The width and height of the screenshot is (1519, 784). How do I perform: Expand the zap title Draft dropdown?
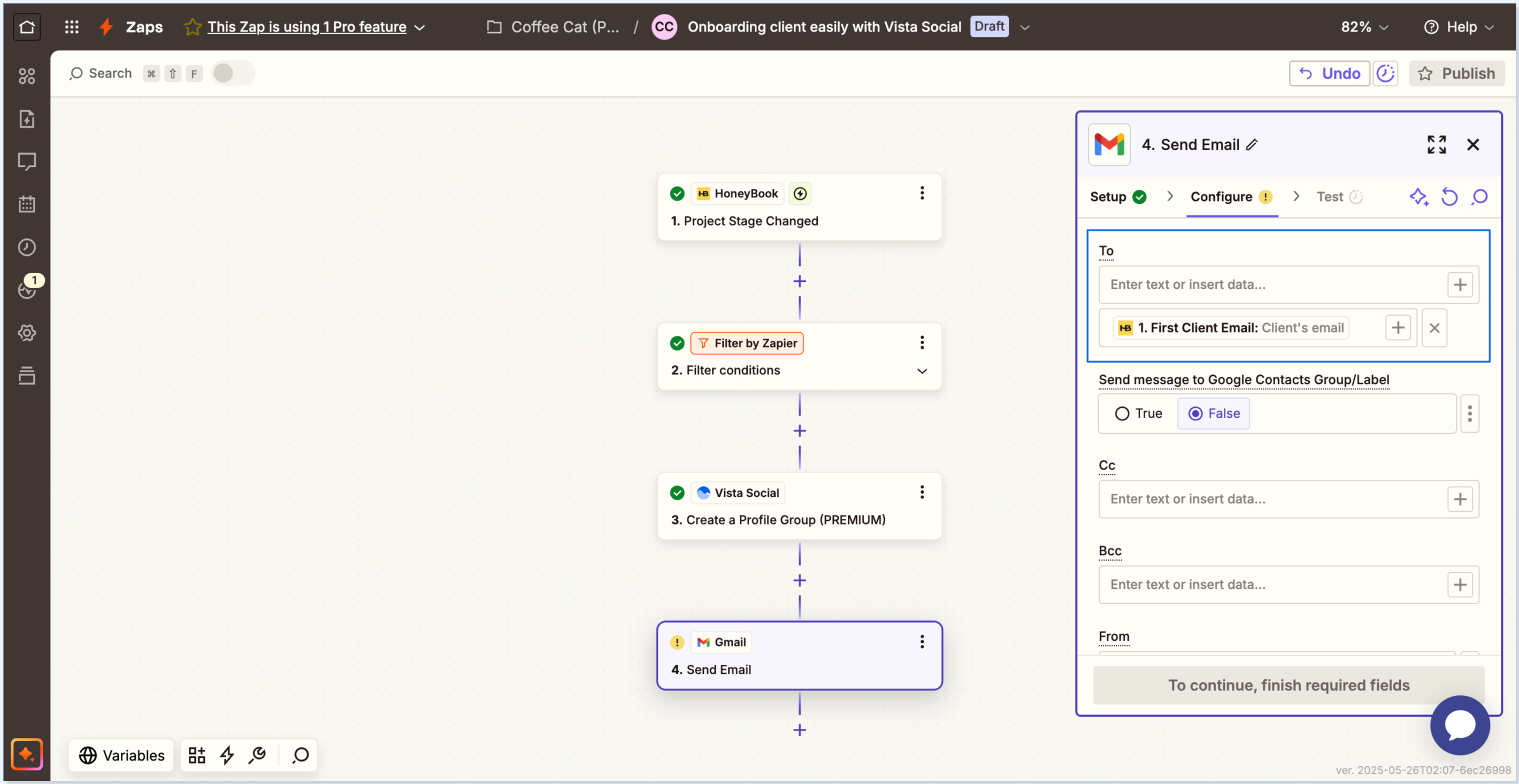click(1025, 28)
